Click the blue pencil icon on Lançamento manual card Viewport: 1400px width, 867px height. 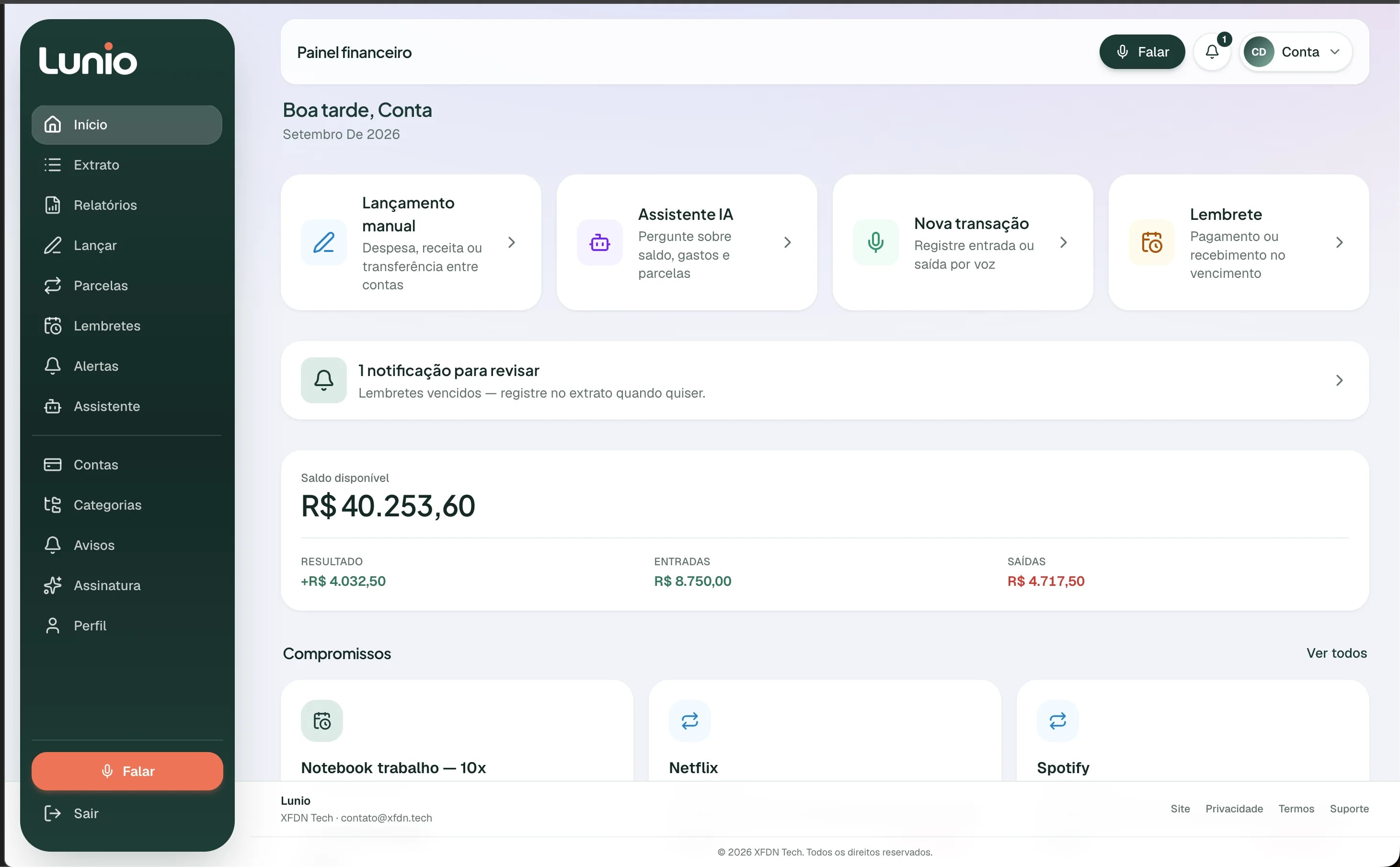324,242
